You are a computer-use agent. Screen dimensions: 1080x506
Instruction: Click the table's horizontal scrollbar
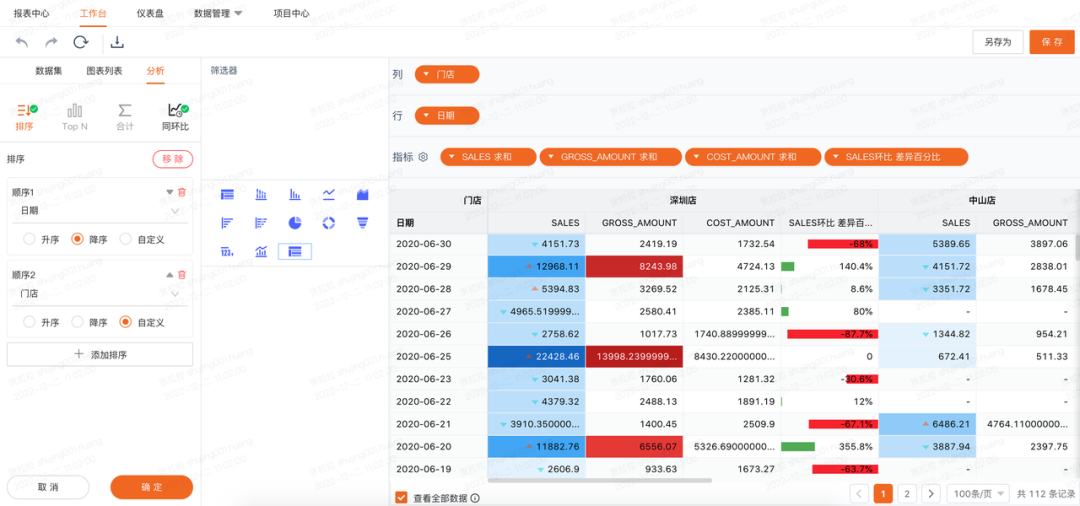[x=600, y=480]
